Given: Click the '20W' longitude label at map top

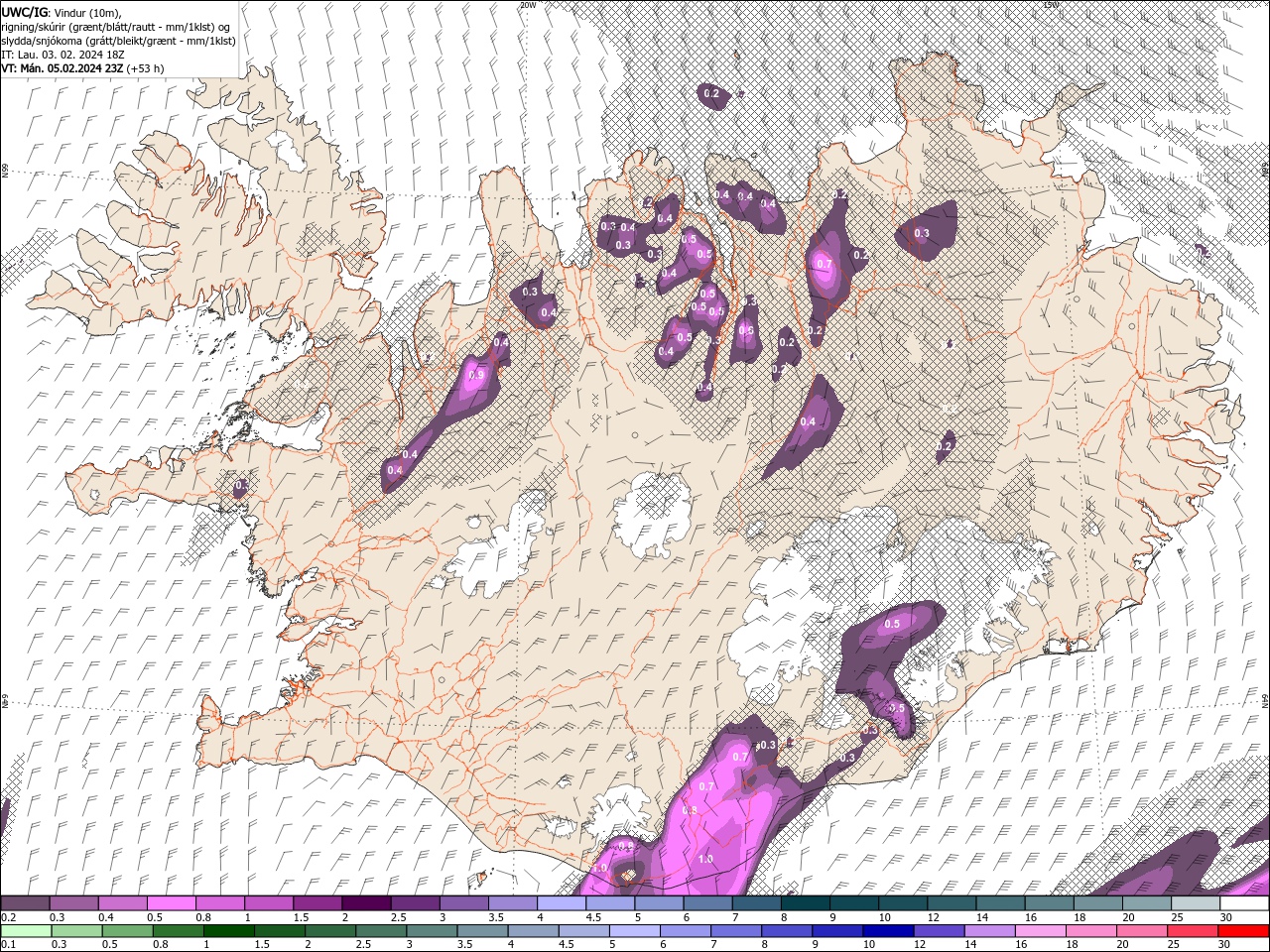Looking at the screenshot, I should (528, 5).
